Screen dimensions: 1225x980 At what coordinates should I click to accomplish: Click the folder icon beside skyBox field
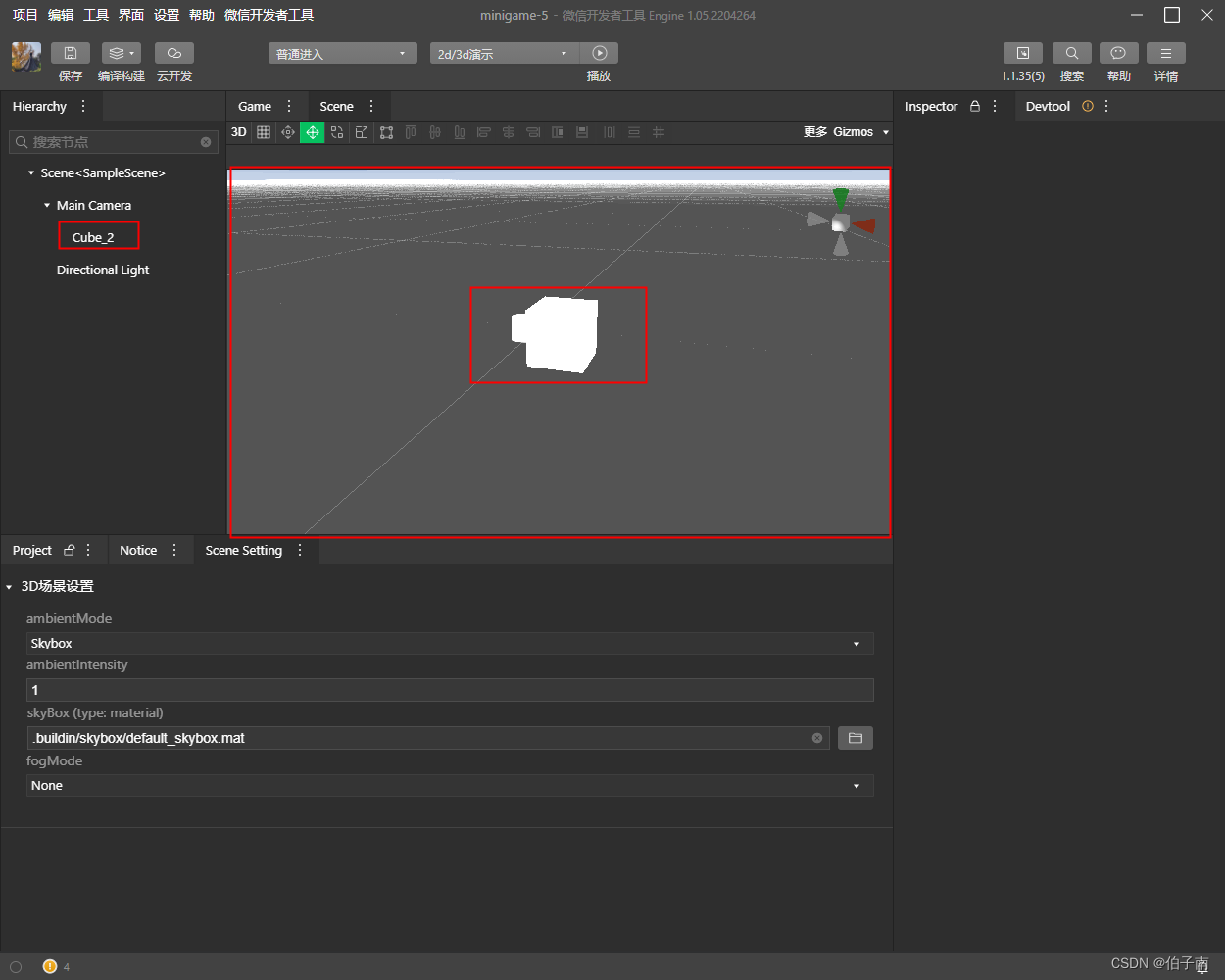(x=855, y=738)
